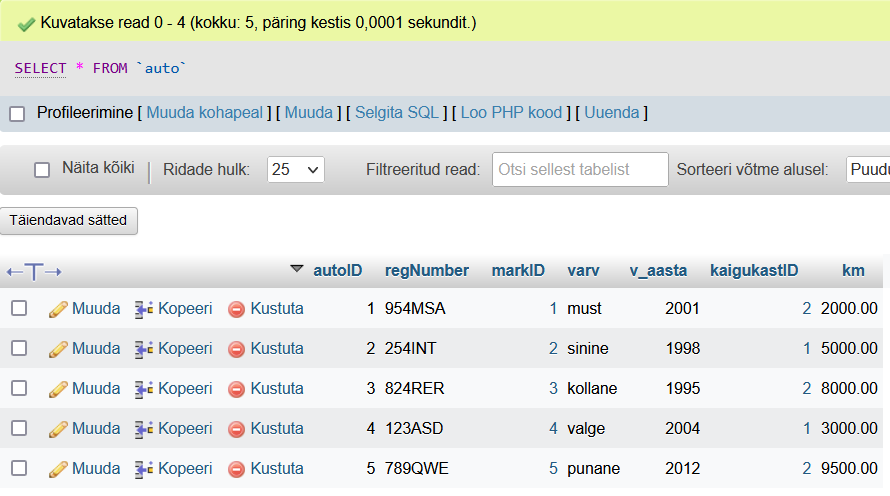
Task: Sort the table by regNumber column
Action: [x=427, y=271]
